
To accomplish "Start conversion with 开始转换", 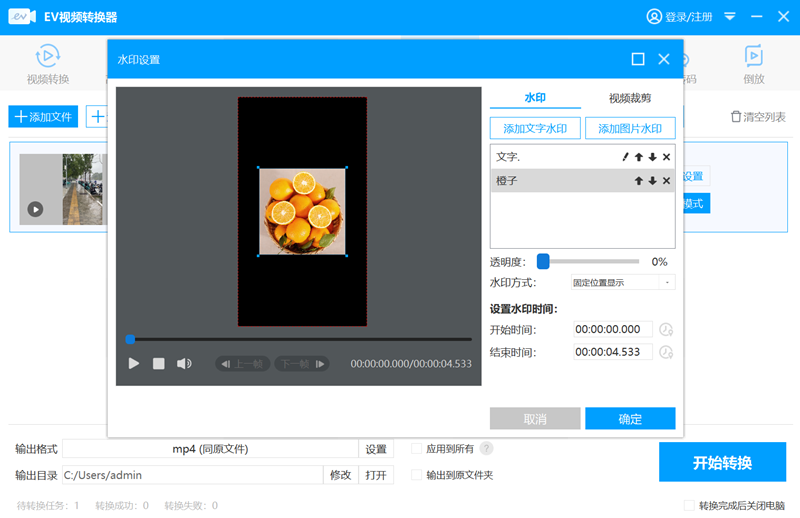I will coord(722,462).
